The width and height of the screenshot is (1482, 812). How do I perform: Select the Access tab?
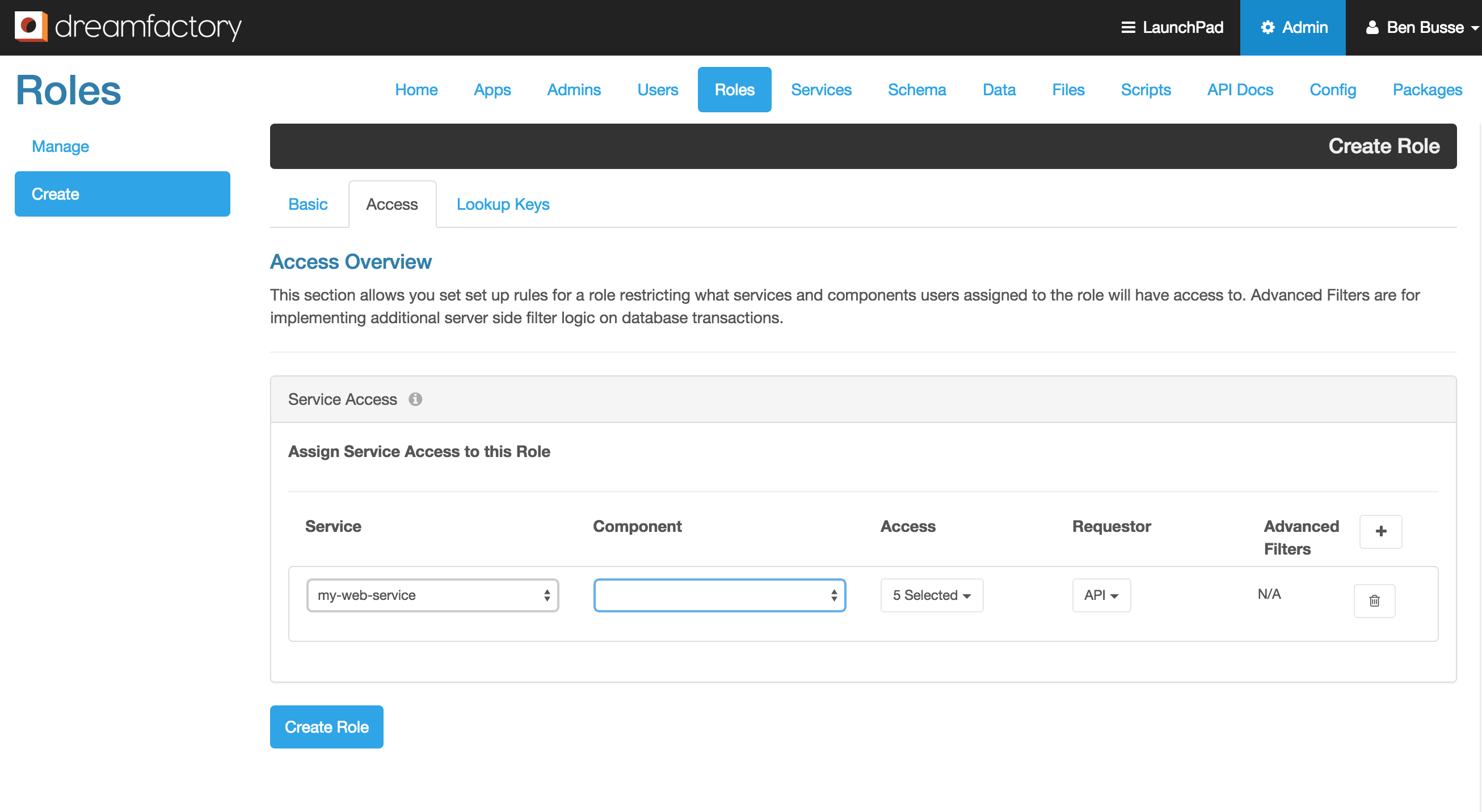(x=392, y=204)
